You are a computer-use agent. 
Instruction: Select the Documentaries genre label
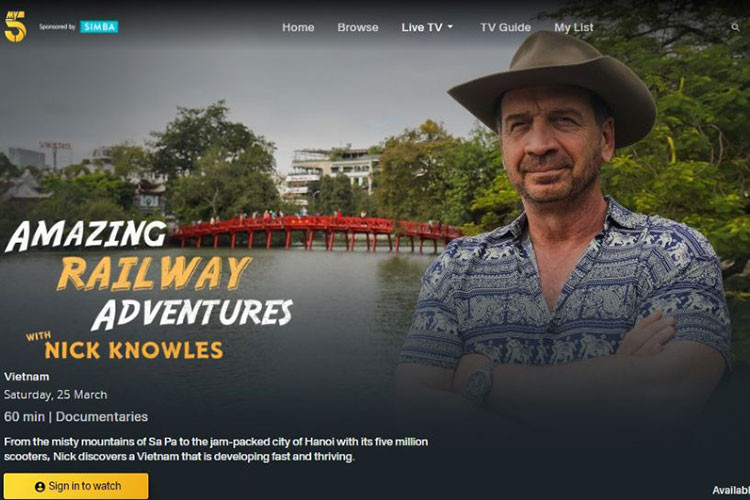point(102,417)
